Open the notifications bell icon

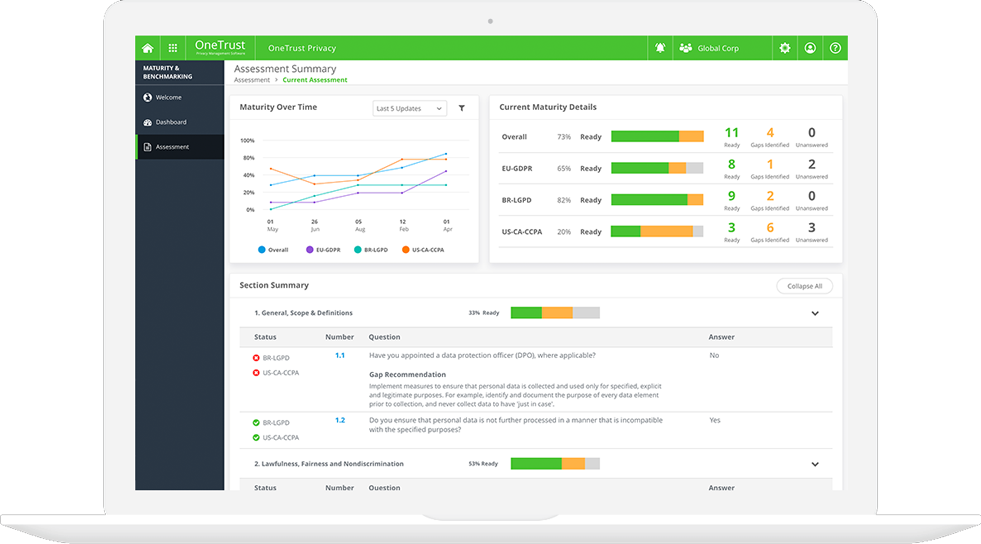[x=660, y=48]
